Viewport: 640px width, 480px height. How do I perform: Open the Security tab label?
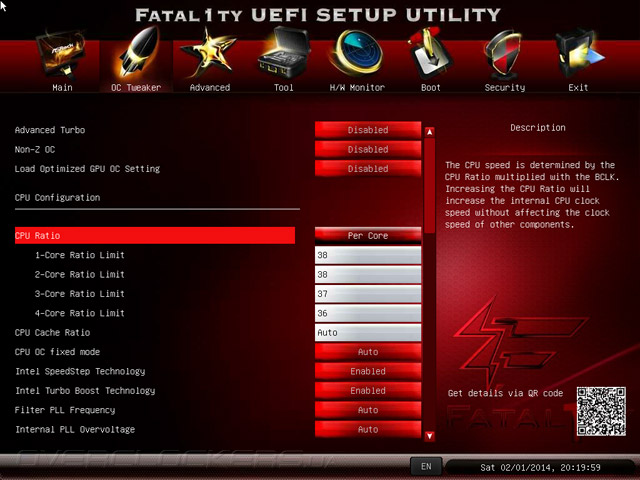coord(504,87)
